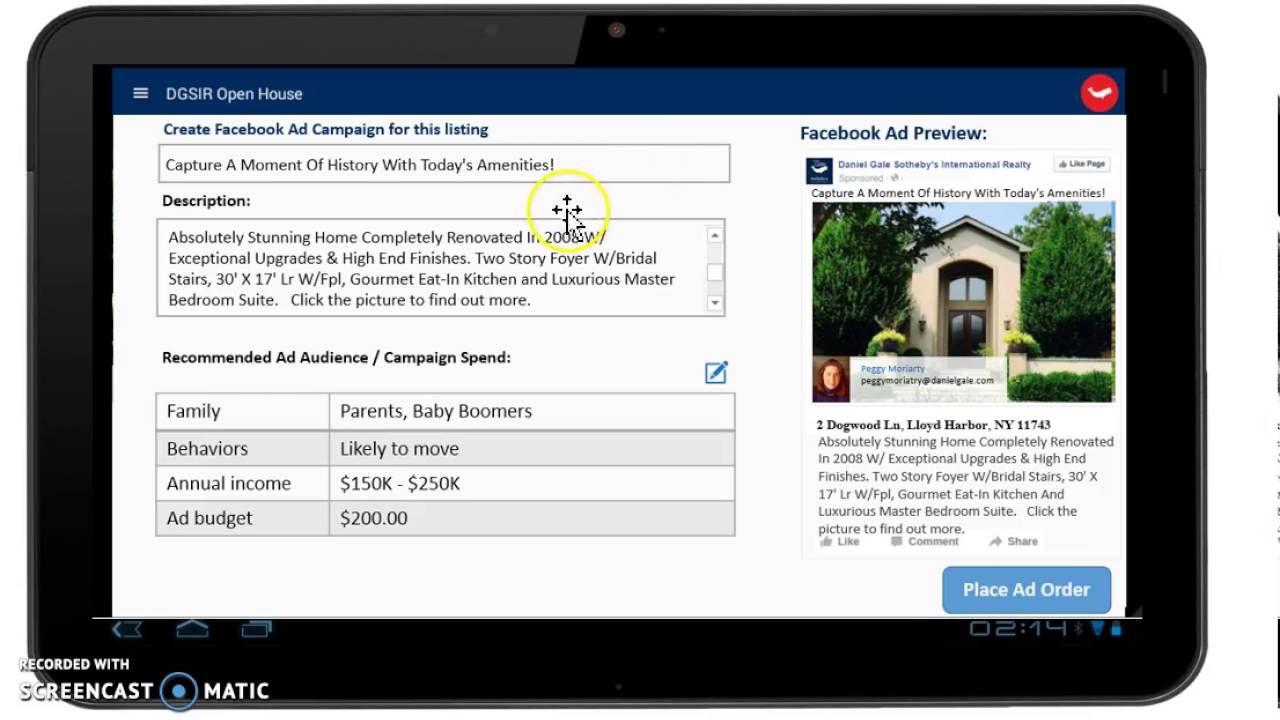Tap the battery status icon
1280x720 pixels.
point(1116,629)
